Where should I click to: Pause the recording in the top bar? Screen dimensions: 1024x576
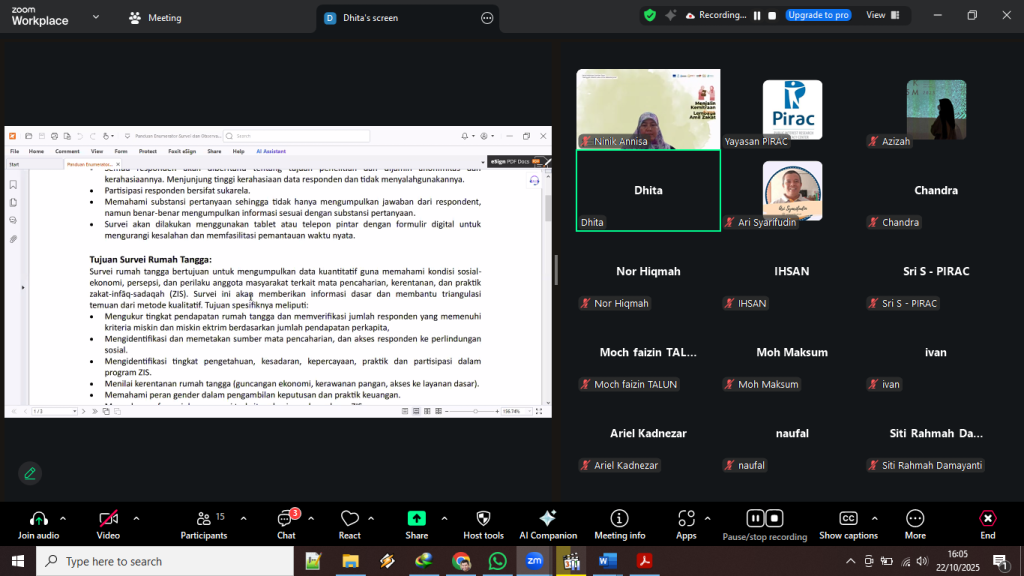pos(757,15)
